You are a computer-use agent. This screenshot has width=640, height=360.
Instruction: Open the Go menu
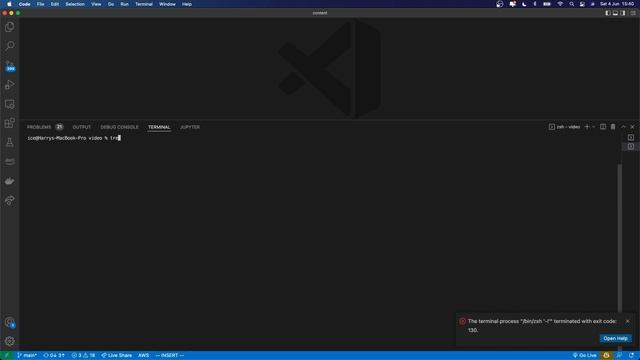[x=111, y=4]
